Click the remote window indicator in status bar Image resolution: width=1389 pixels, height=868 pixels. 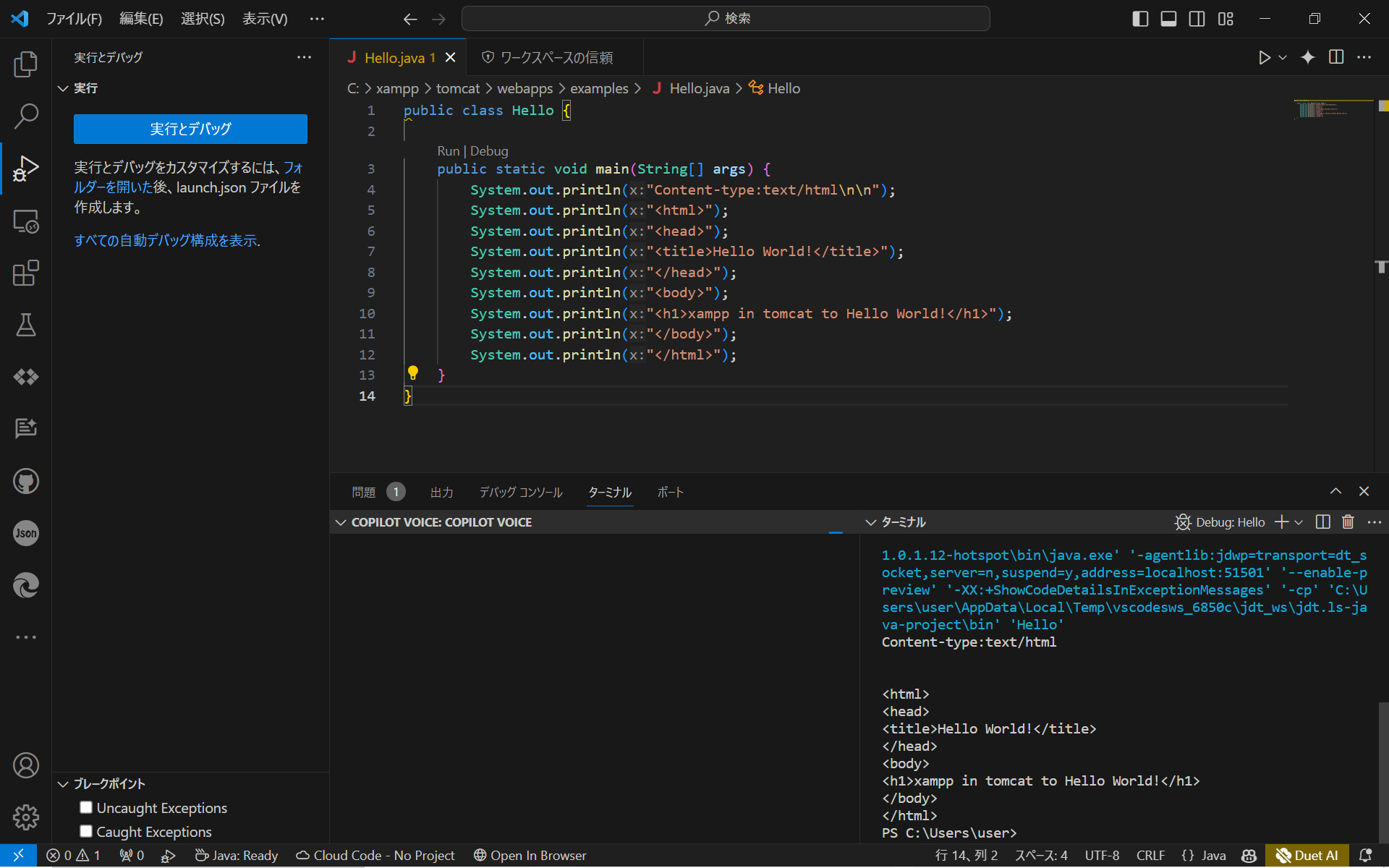18,856
